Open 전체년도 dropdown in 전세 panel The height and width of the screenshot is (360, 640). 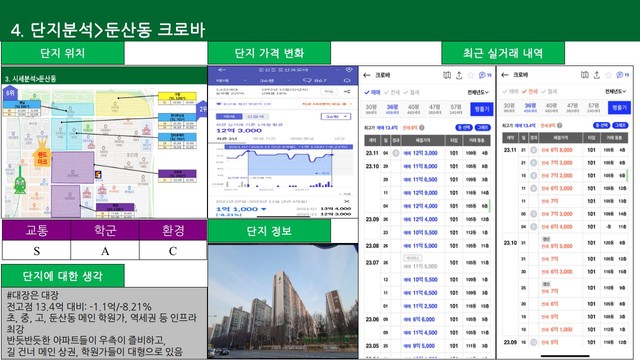coord(616,91)
